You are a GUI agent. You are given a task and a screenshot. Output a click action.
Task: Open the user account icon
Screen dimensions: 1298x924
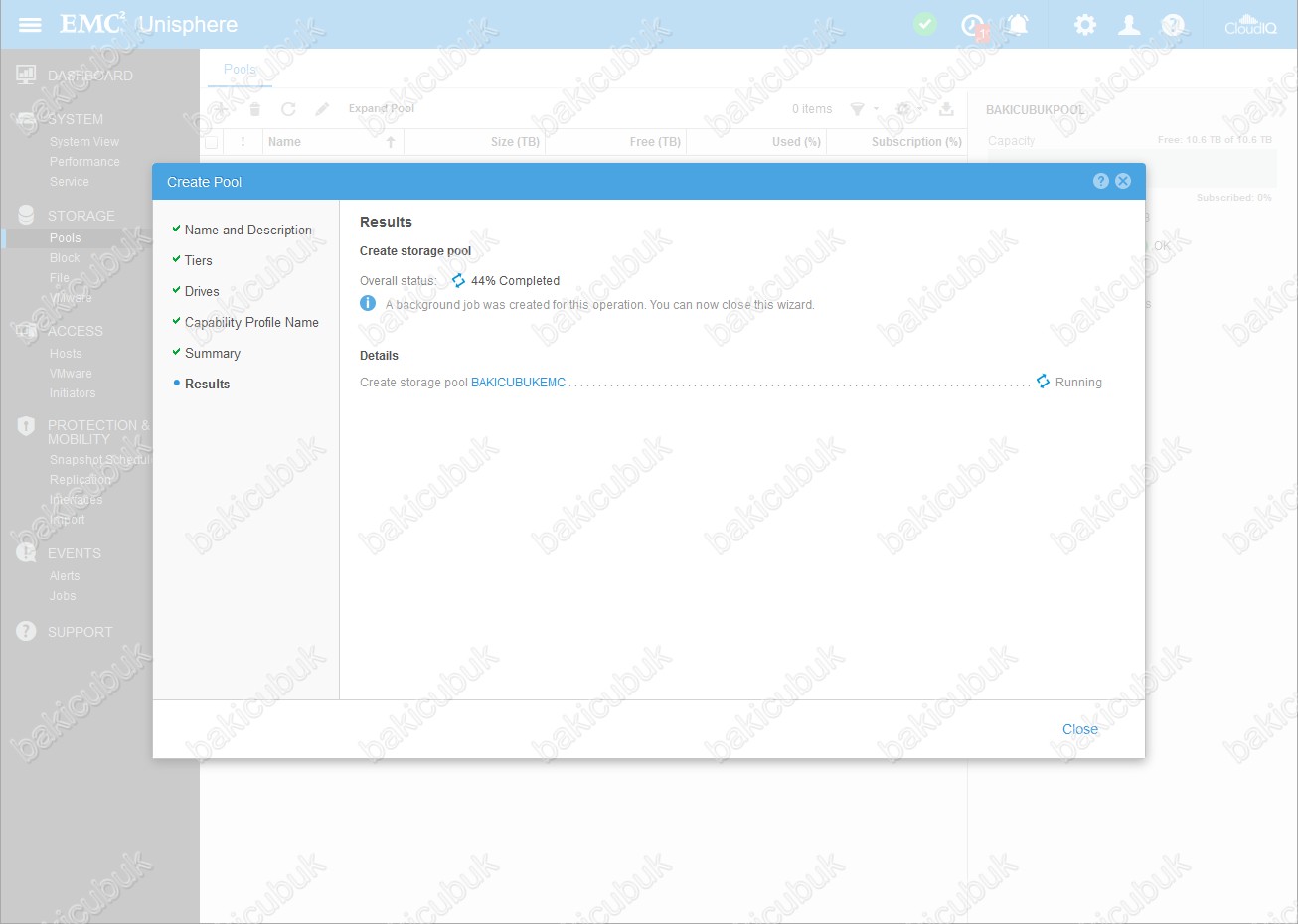click(1129, 25)
